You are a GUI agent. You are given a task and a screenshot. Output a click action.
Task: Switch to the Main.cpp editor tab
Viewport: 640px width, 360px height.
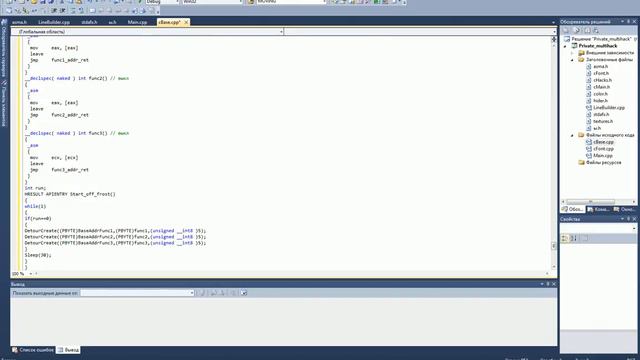click(137, 22)
